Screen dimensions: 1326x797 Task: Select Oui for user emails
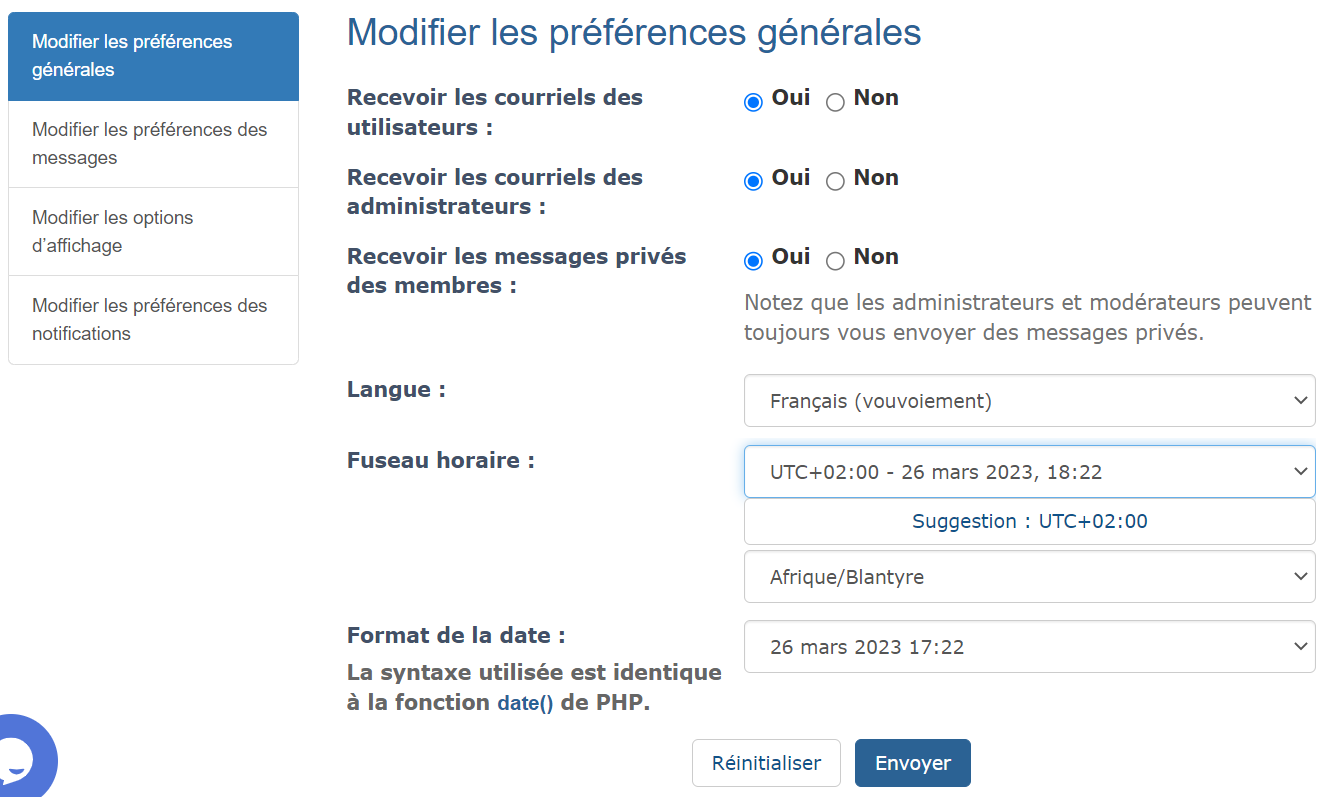753,102
